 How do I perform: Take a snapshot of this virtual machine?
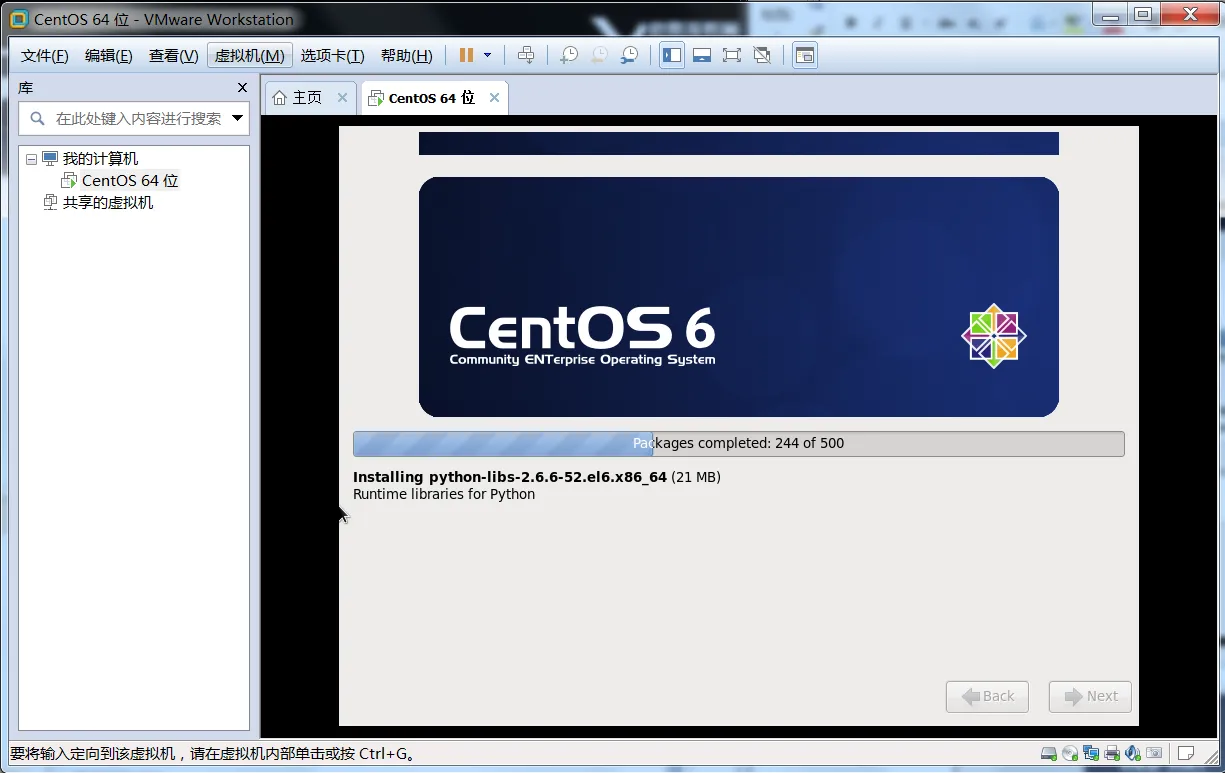[569, 55]
